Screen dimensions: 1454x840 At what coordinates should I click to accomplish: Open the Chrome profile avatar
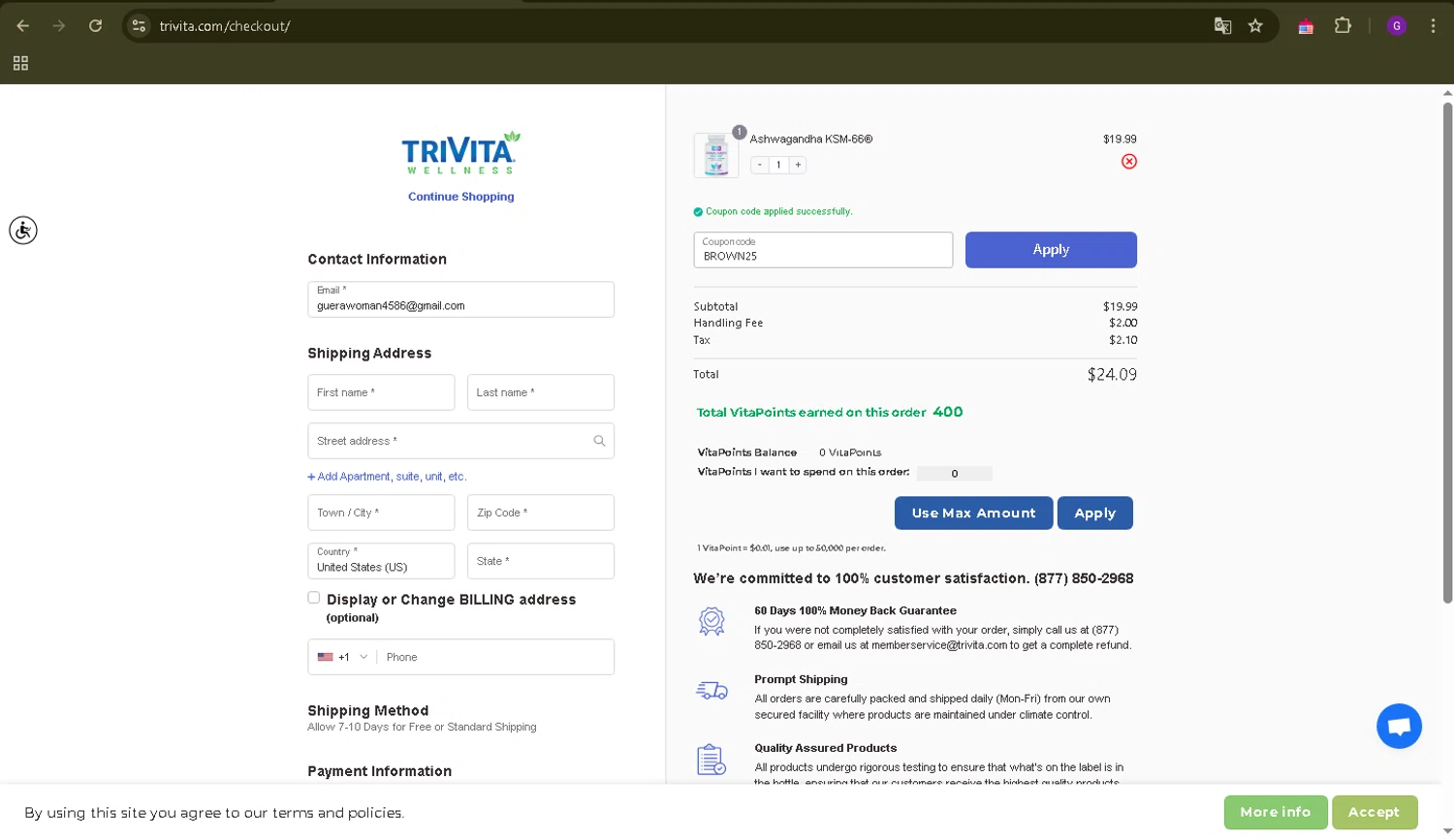pos(1397,26)
